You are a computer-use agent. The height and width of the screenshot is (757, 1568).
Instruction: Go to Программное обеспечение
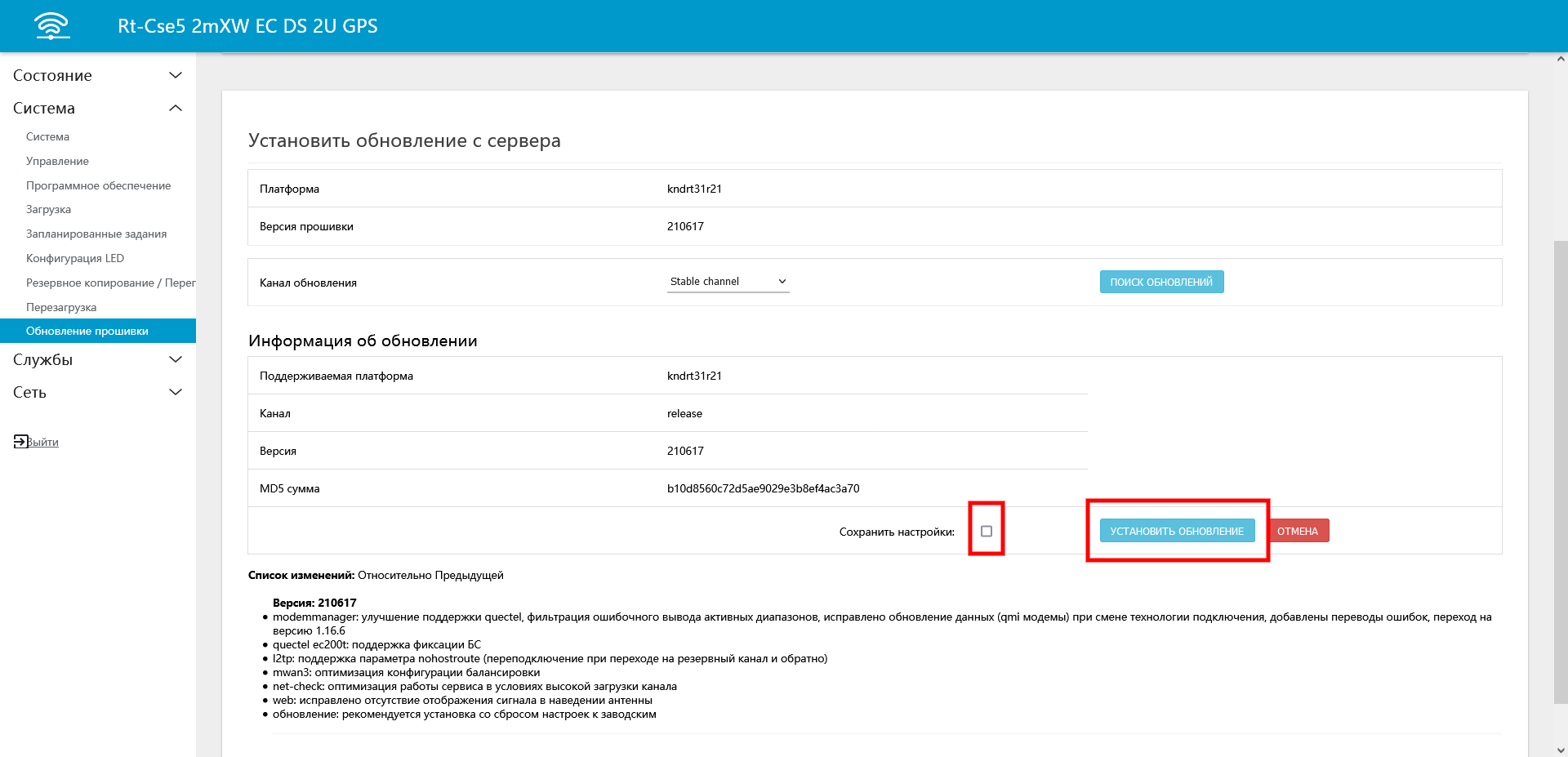click(x=98, y=185)
